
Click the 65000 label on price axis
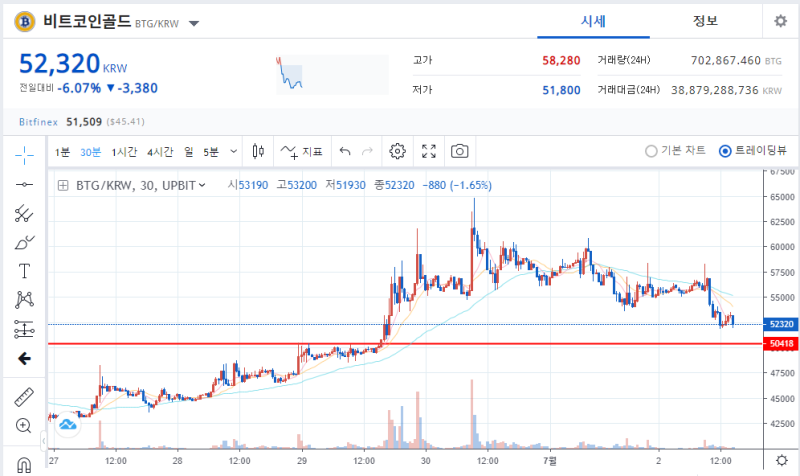click(782, 196)
